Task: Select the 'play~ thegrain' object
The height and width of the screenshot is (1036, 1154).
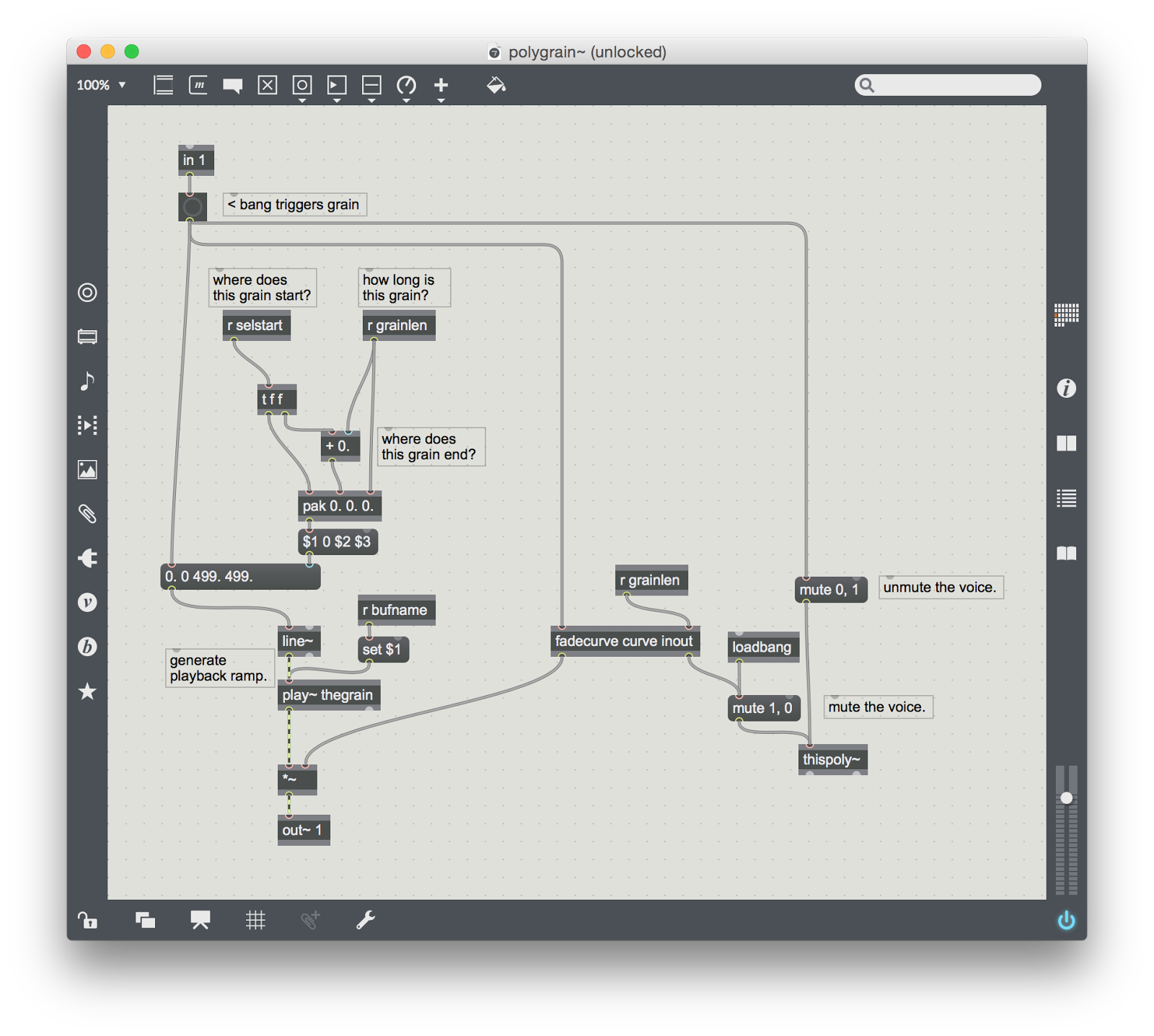Action: click(329, 695)
